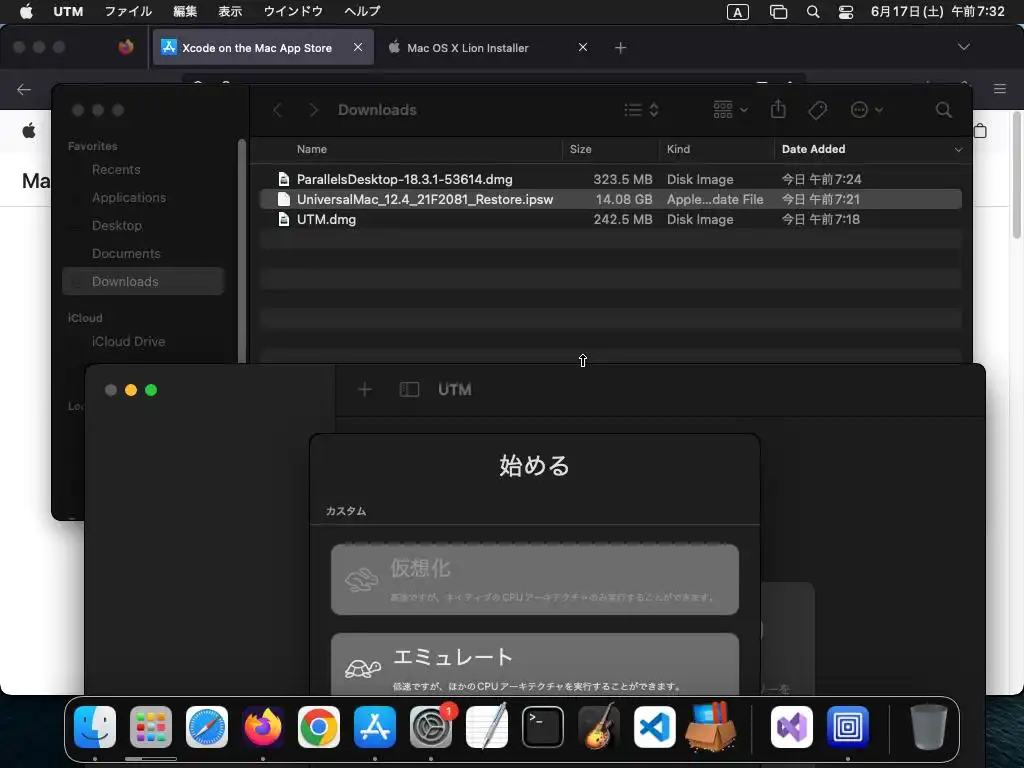Image resolution: width=1024 pixels, height=768 pixels.
Task: Close the Mac OS X Lion Installer tab
Action: pos(583,47)
